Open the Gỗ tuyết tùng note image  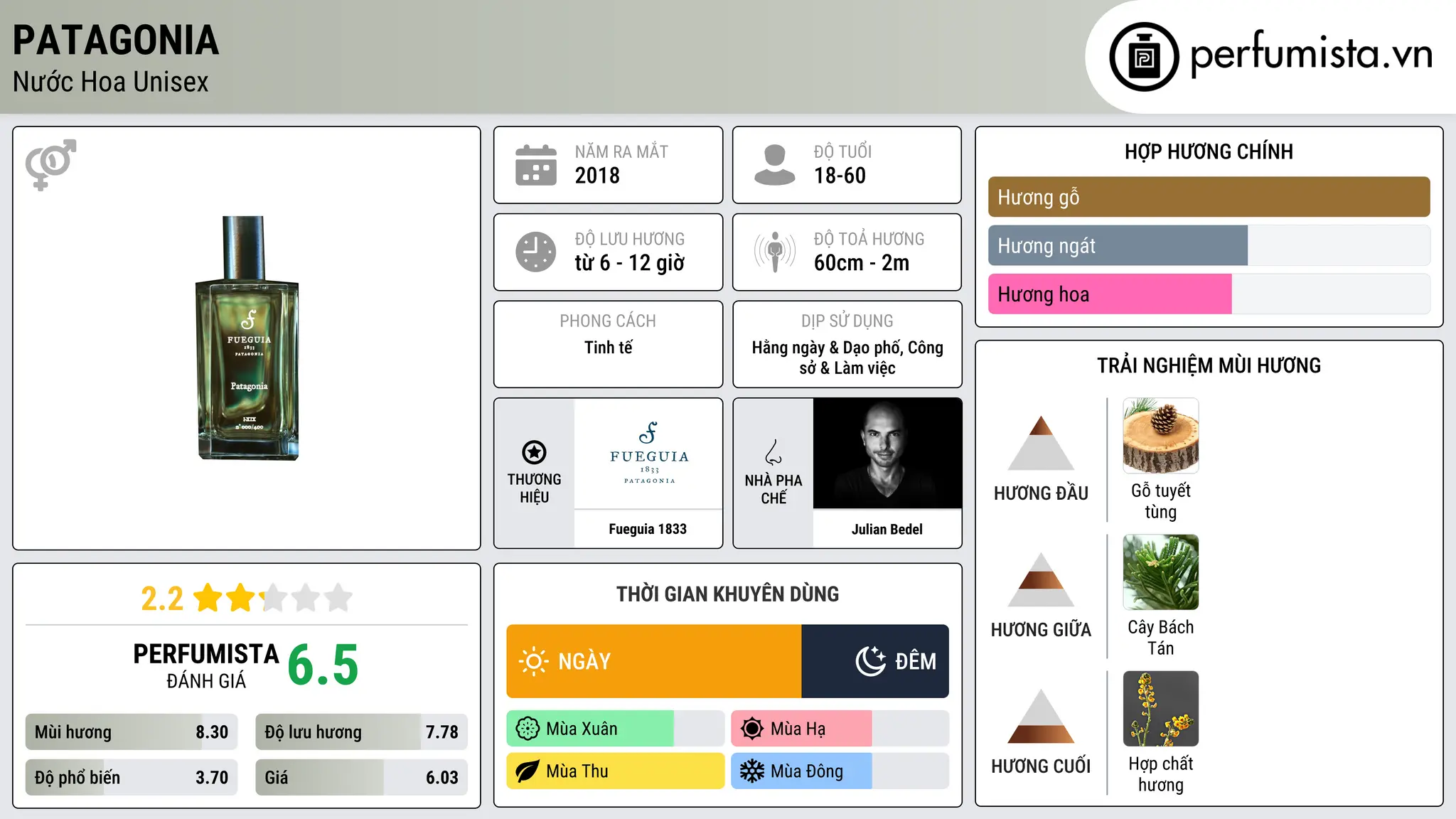tap(1161, 436)
